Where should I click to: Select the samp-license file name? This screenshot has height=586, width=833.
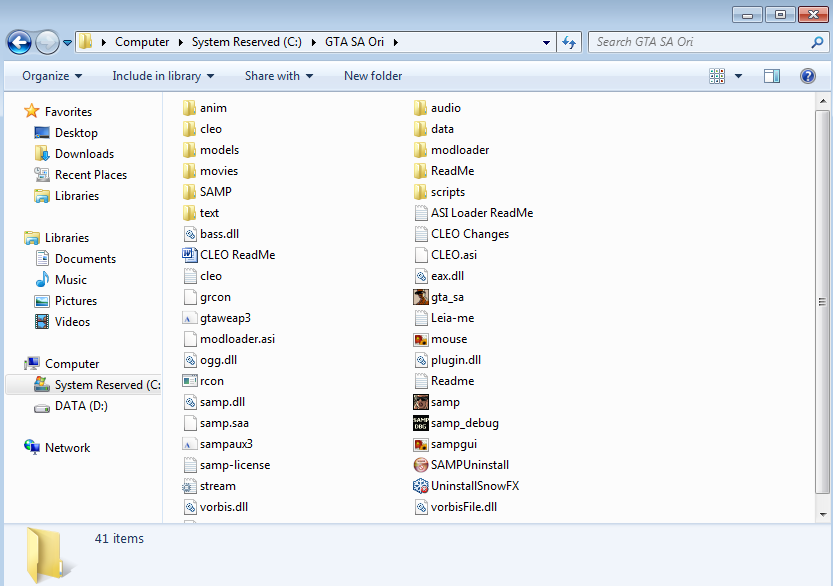coord(235,465)
